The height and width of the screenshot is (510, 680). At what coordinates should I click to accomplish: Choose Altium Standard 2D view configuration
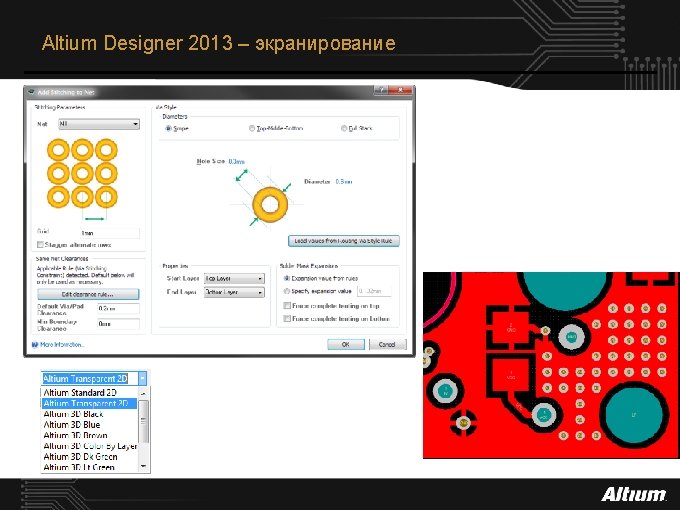pos(89,392)
